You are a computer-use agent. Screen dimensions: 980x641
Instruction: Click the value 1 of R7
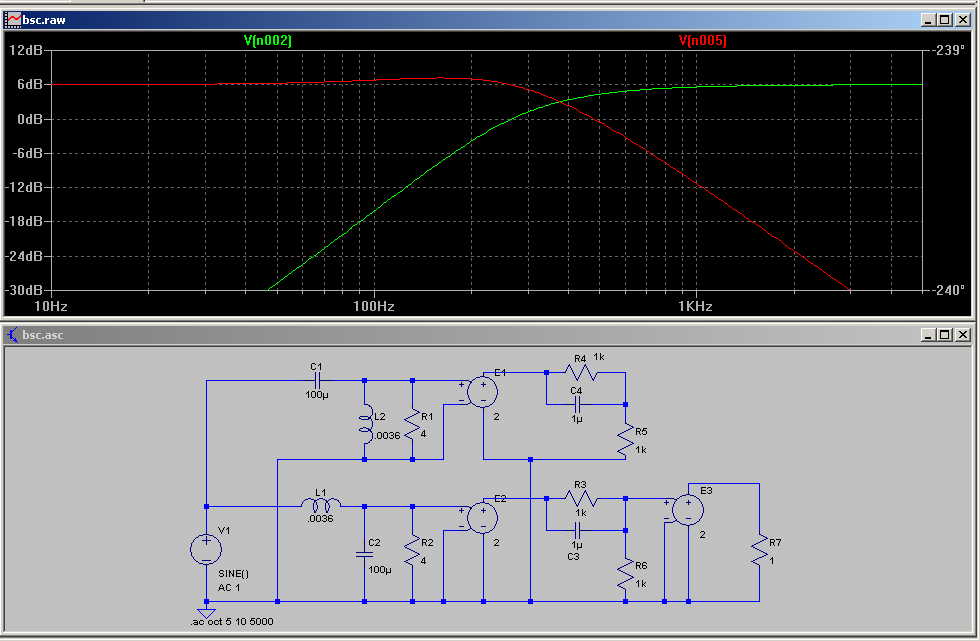point(771,560)
